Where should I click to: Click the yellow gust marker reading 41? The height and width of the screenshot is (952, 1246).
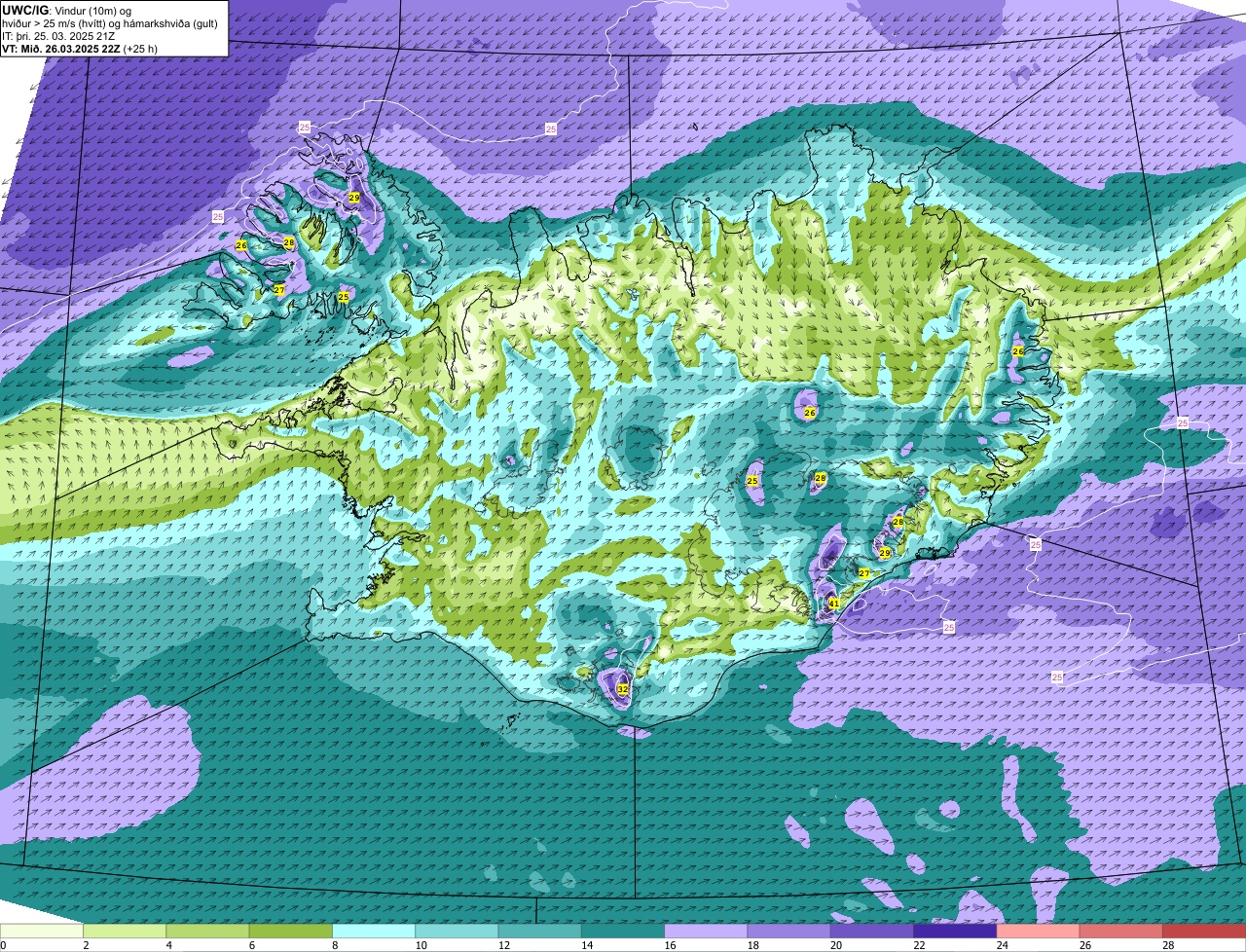click(x=833, y=604)
